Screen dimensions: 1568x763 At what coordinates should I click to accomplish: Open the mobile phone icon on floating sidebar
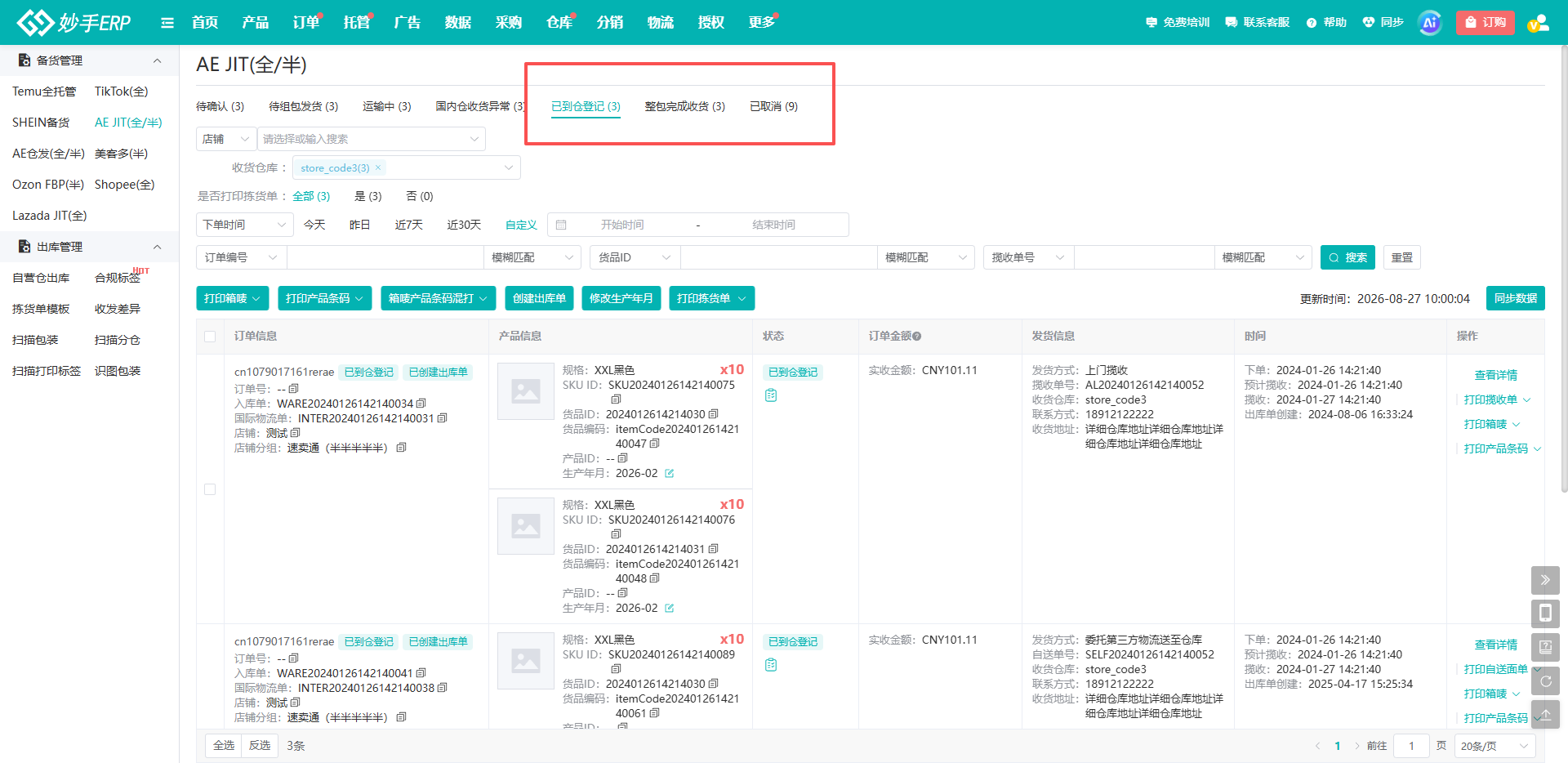pos(1545,614)
